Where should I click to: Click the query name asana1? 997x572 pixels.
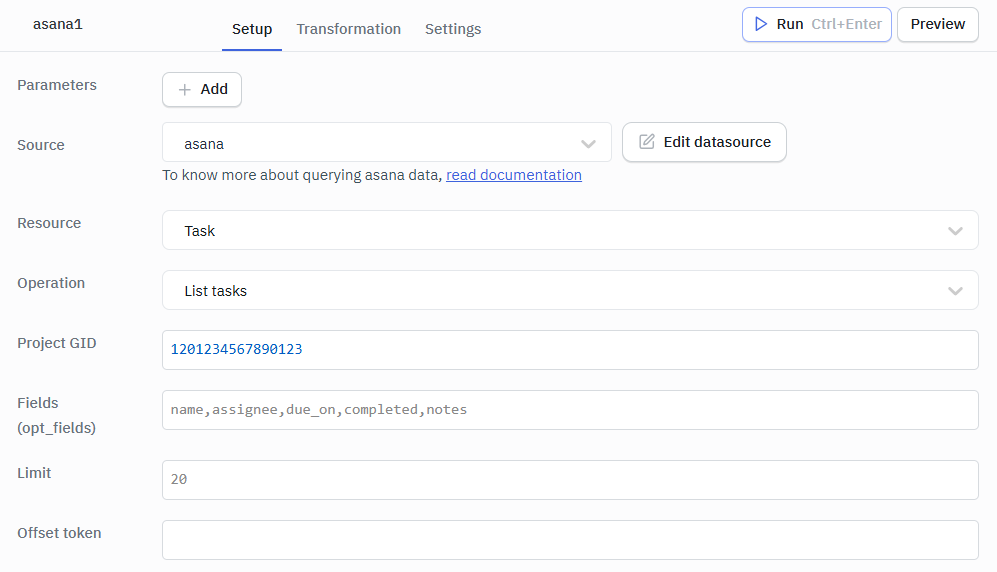coord(58,25)
